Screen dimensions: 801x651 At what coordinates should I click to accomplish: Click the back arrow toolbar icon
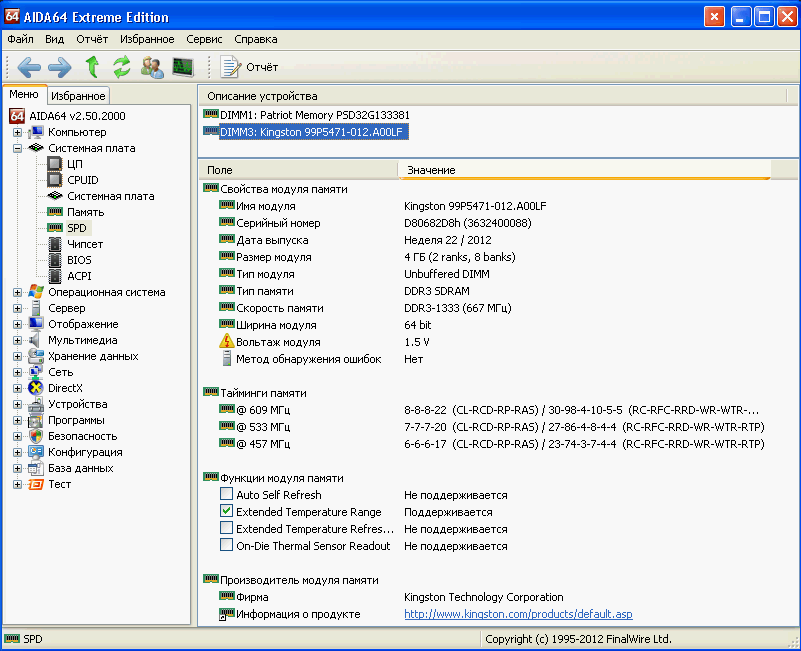[x=29, y=67]
